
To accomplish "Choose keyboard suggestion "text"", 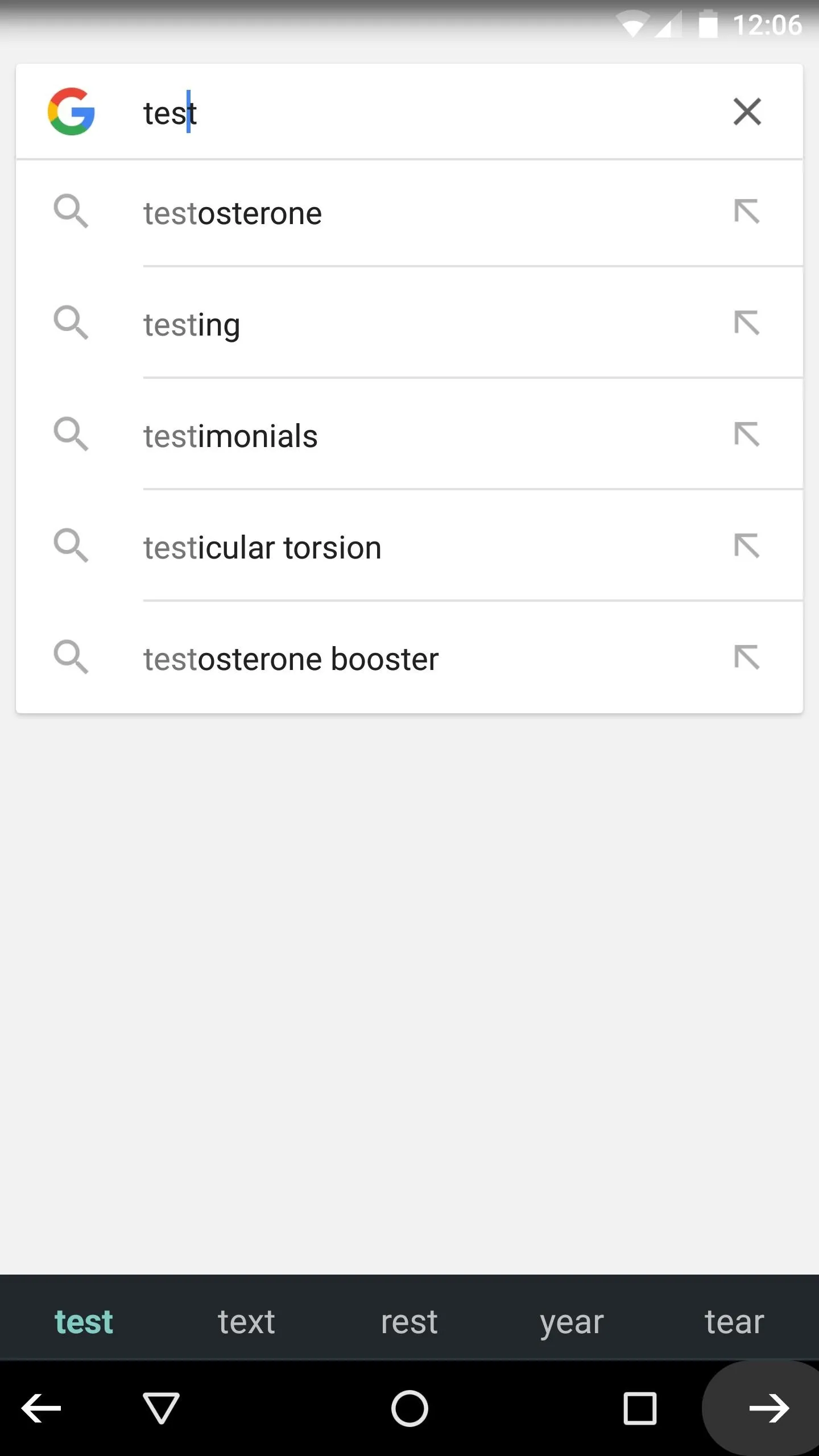I will click(x=246, y=1322).
